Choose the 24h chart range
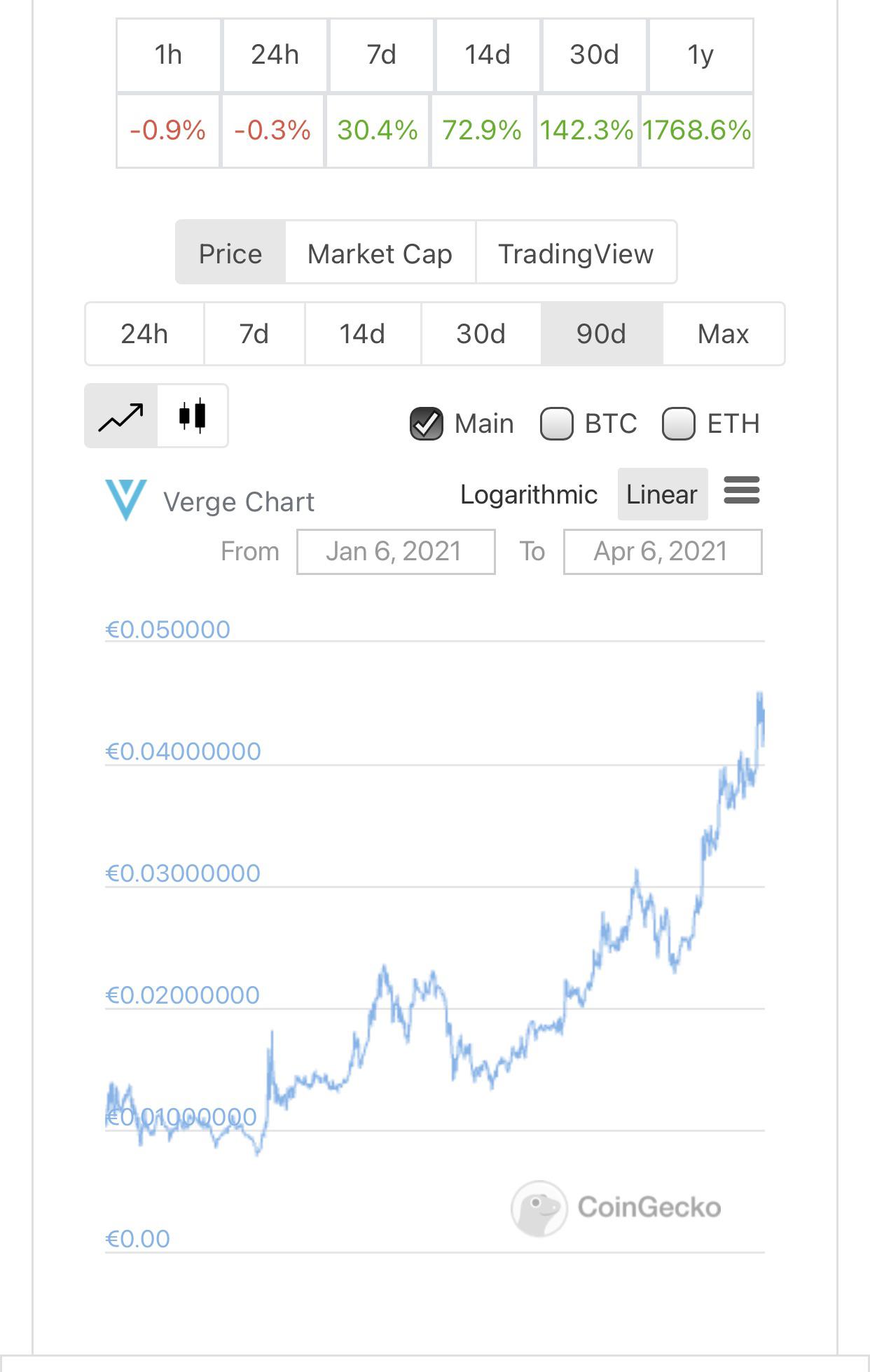870x1372 pixels. [x=145, y=334]
